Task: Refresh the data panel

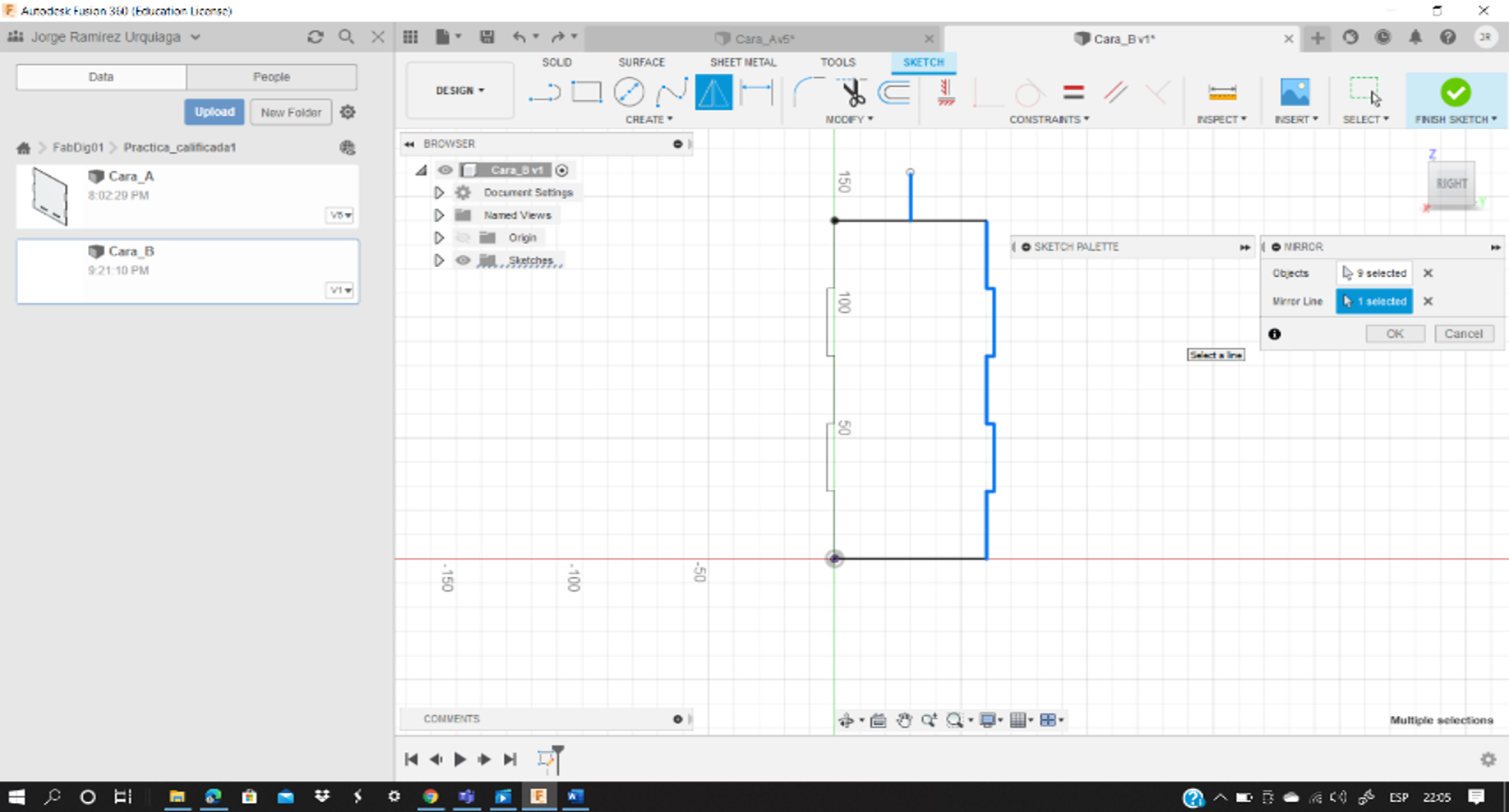Action: tap(315, 37)
